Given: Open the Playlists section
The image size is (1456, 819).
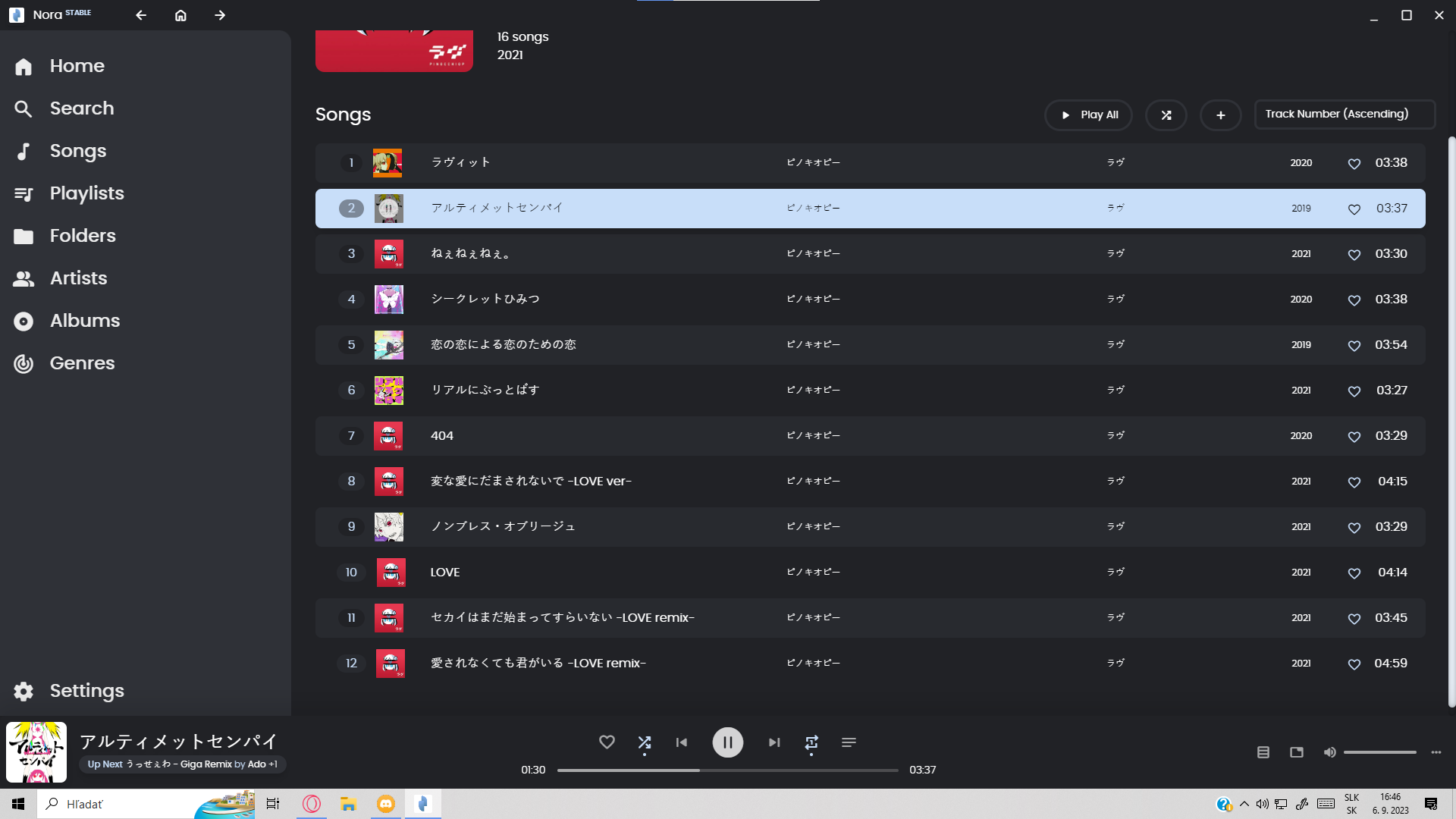Looking at the screenshot, I should [86, 193].
